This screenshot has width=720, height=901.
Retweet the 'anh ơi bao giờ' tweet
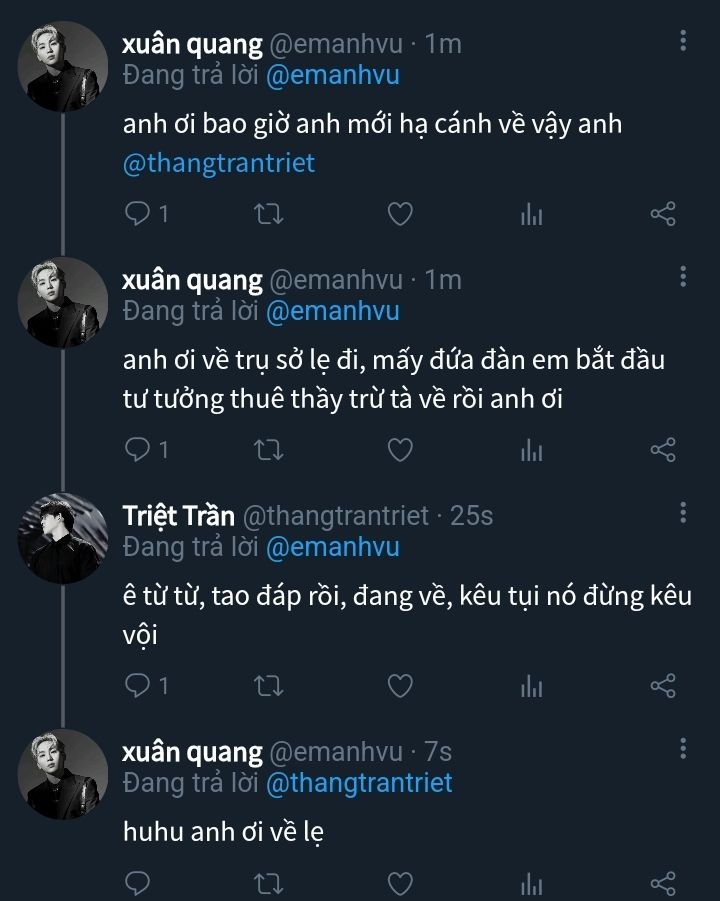click(x=269, y=214)
